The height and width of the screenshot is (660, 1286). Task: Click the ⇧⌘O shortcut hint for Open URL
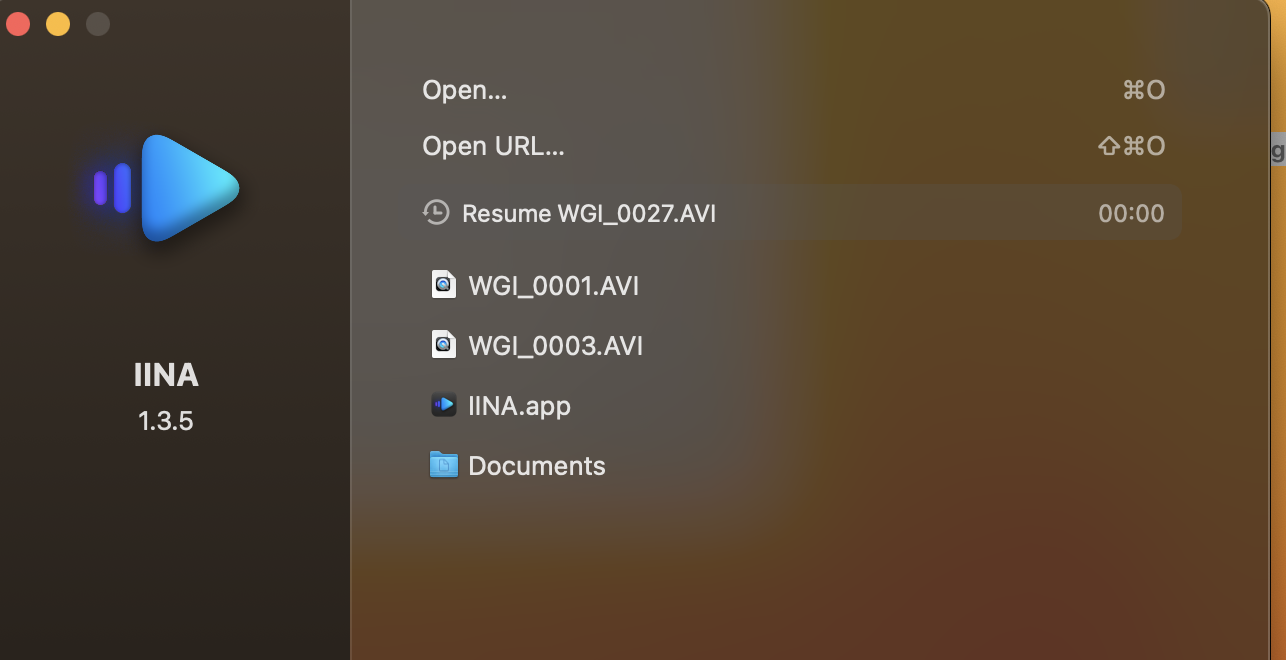click(1131, 146)
